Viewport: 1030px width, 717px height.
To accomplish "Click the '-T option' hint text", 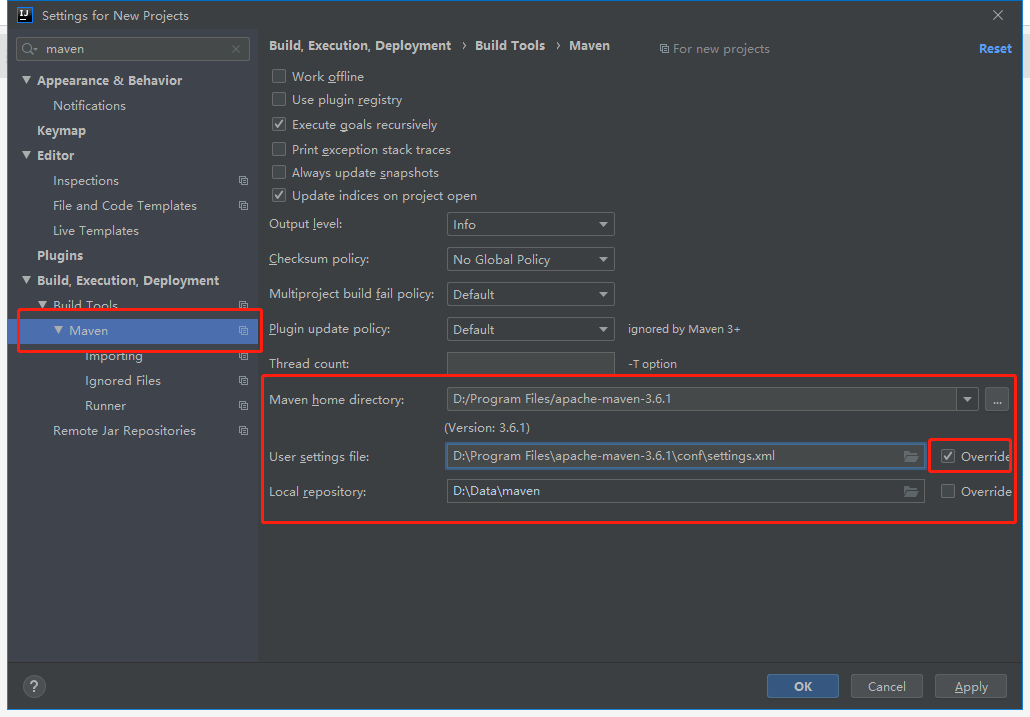I will pos(652,364).
